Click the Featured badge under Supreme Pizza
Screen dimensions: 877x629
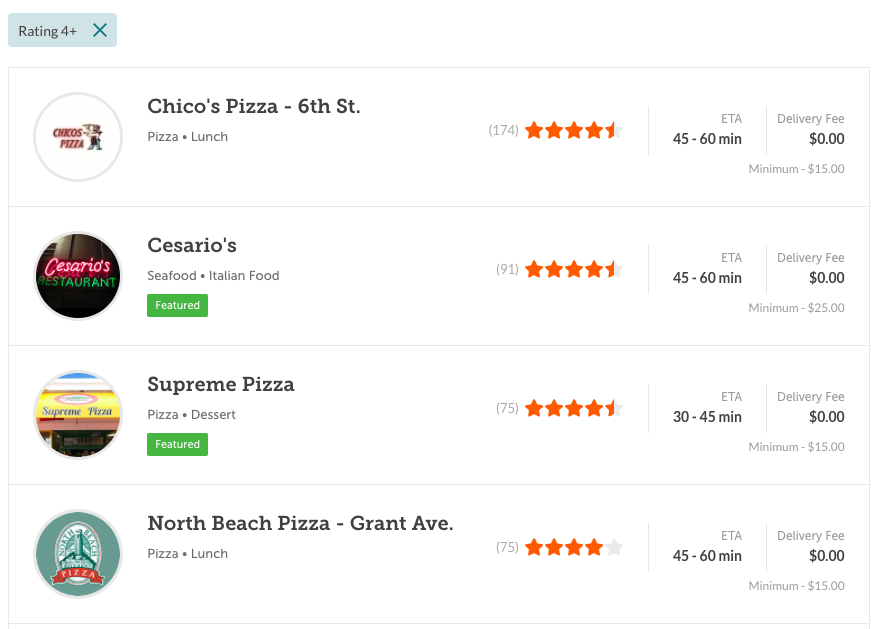pos(177,444)
